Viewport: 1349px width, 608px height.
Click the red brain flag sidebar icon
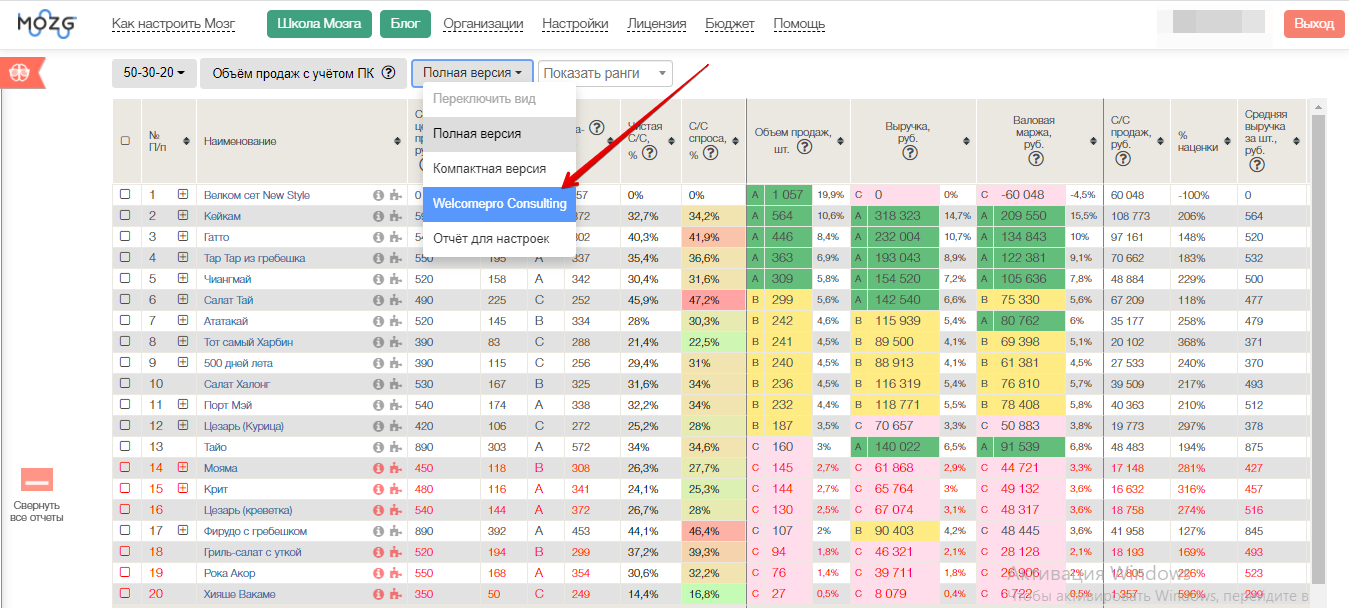click(x=17, y=72)
